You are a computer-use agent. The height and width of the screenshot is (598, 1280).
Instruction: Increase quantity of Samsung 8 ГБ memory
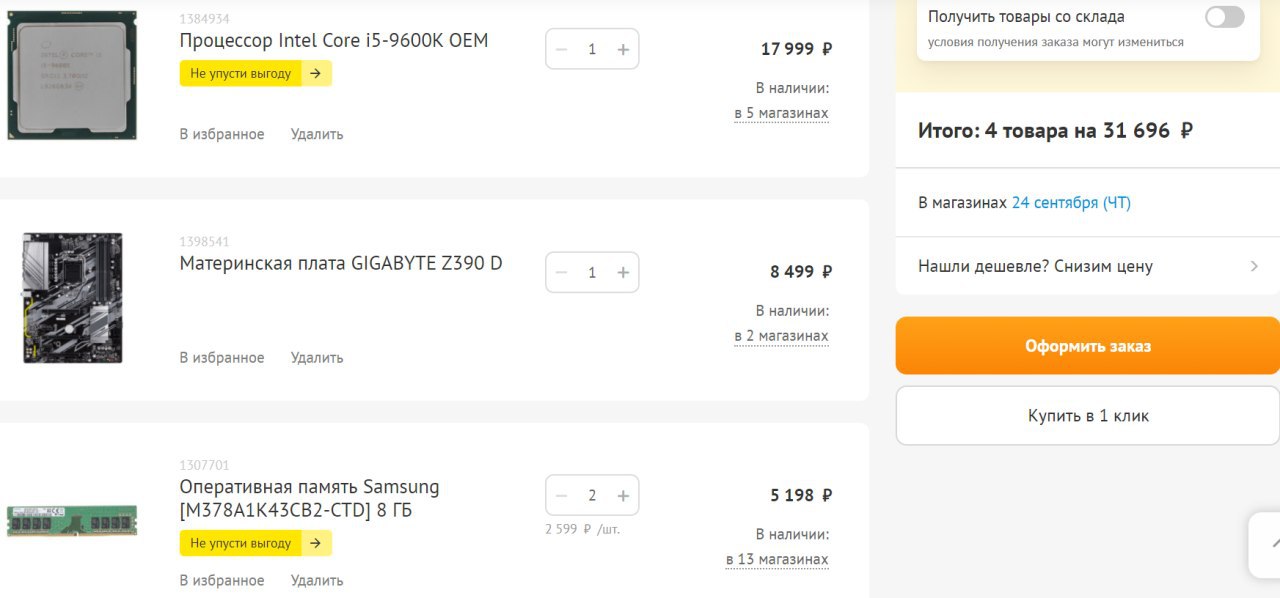pyautogui.click(x=623, y=496)
